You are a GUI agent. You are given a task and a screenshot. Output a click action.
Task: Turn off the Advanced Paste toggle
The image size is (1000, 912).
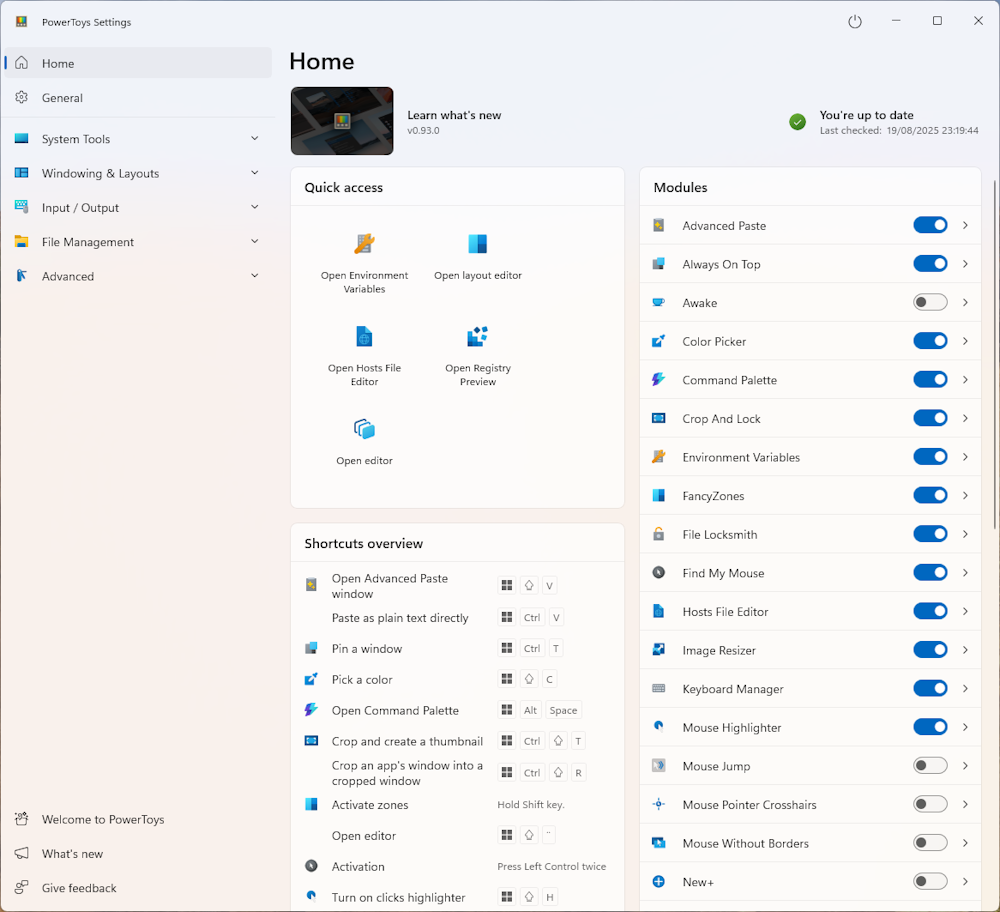[930, 225]
